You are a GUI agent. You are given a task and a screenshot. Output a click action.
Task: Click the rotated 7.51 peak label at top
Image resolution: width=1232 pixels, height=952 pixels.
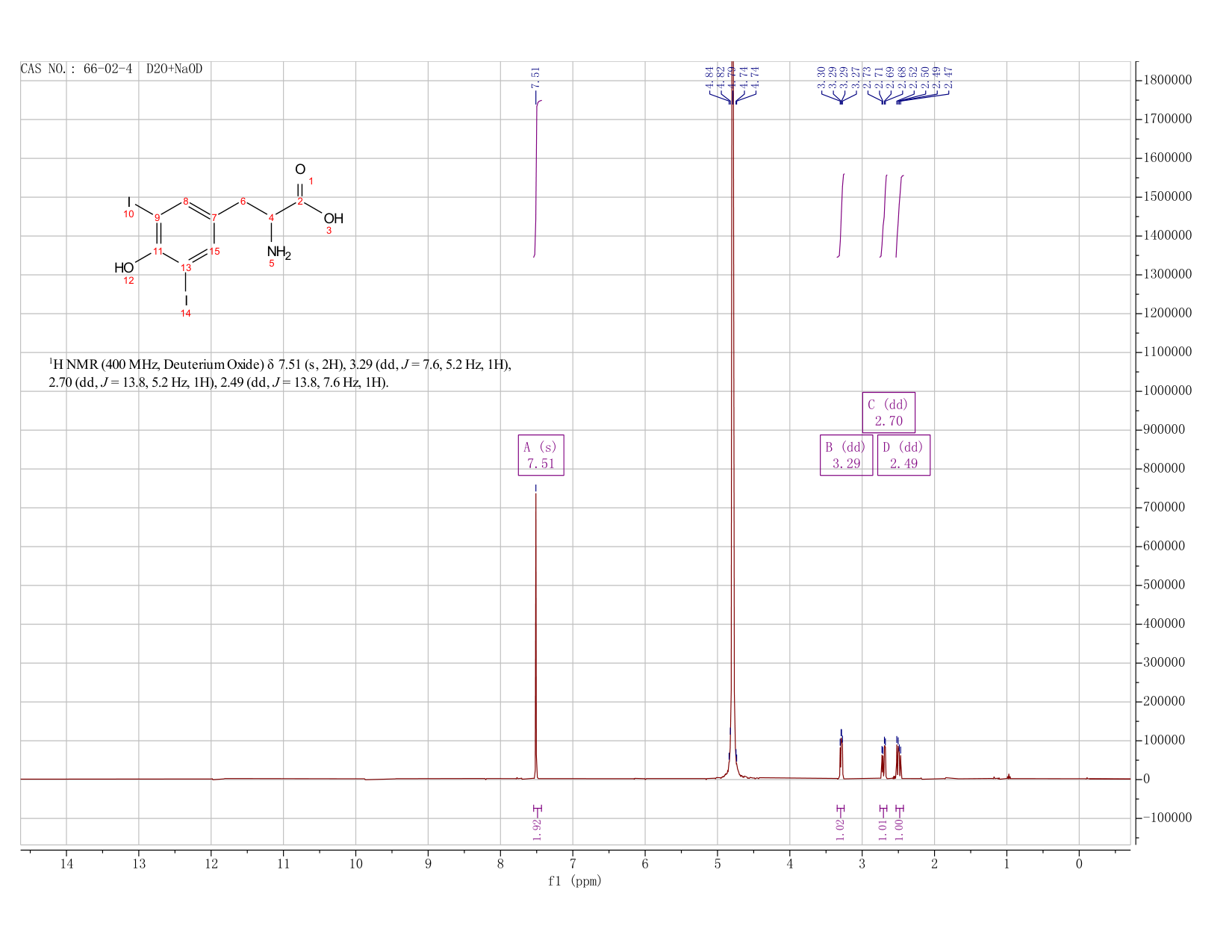[x=535, y=78]
